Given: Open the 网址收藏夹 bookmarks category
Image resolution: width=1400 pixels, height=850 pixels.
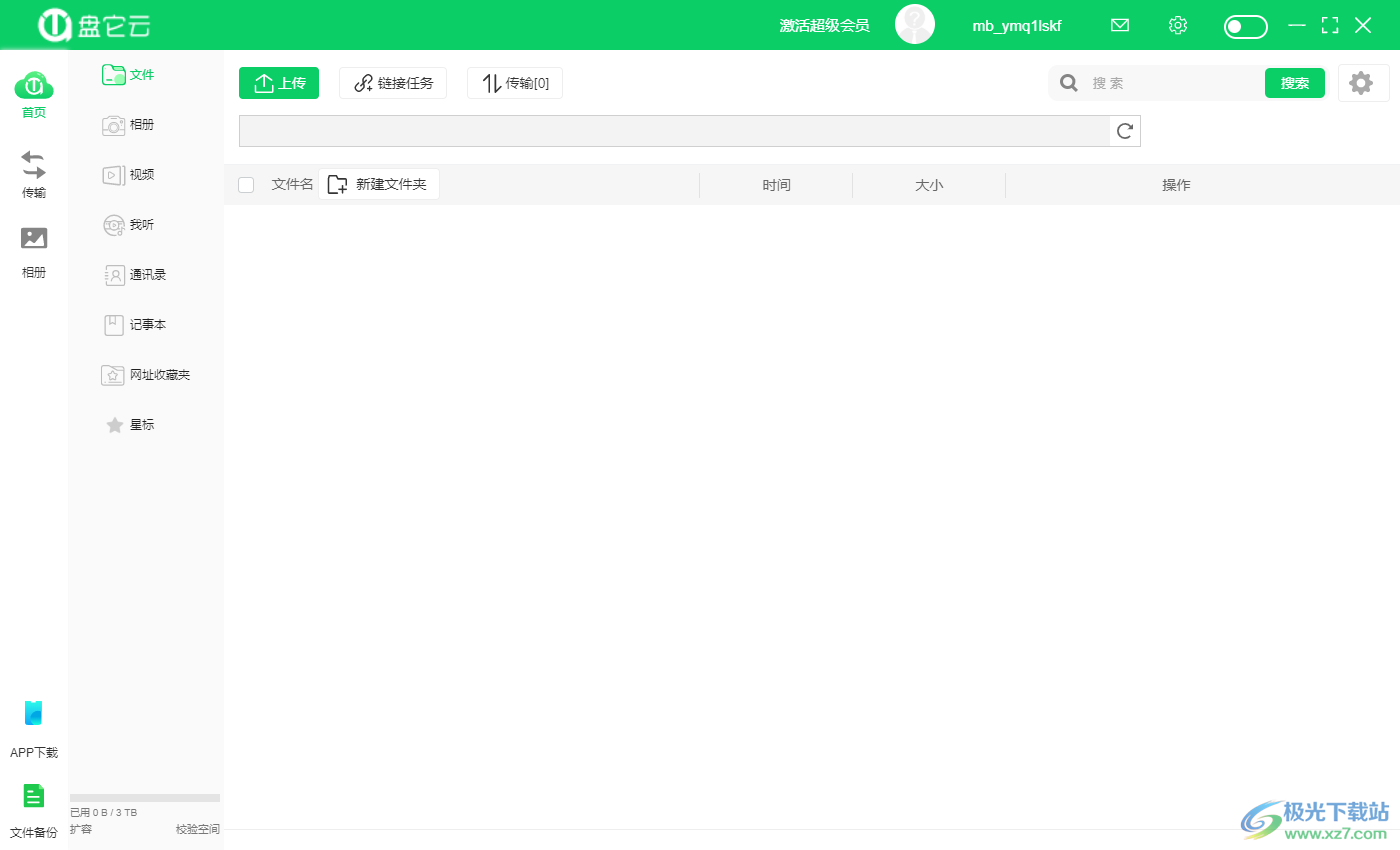Looking at the screenshot, I should pos(146,375).
